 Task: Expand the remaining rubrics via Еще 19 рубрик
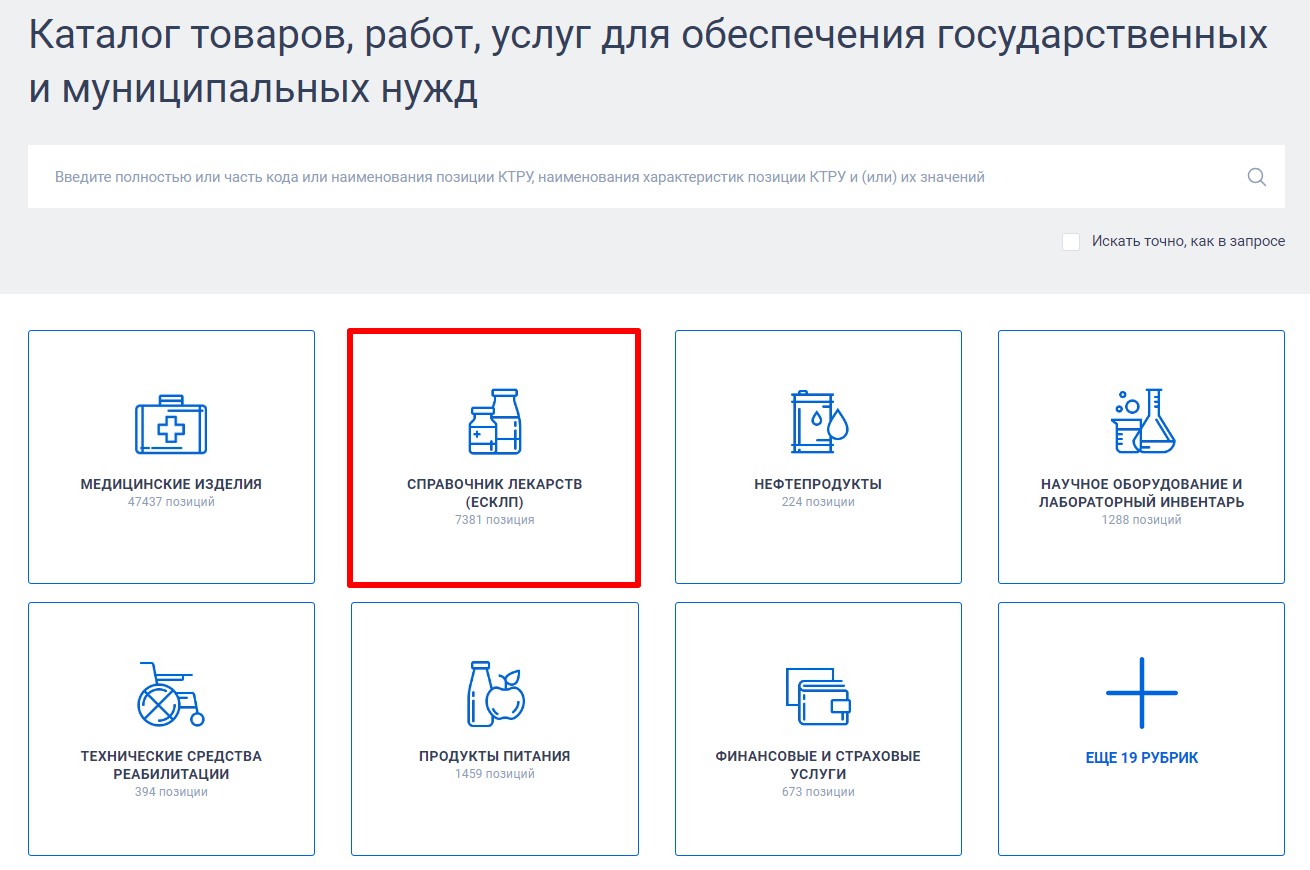tap(1141, 728)
